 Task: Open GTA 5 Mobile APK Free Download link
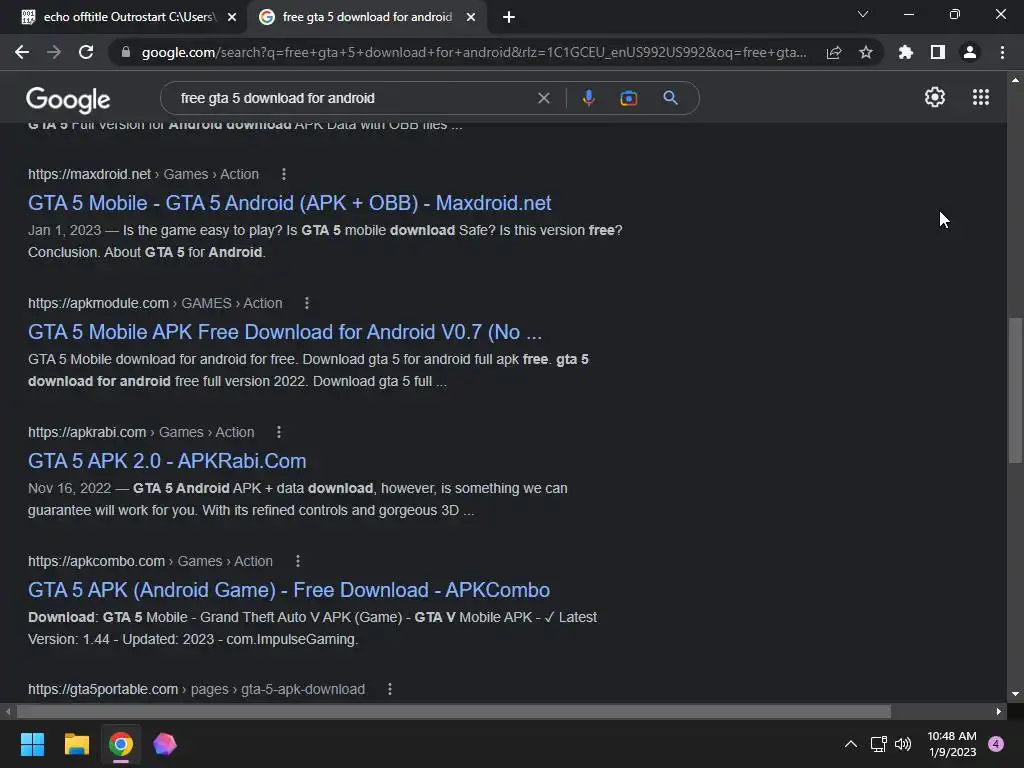(285, 332)
